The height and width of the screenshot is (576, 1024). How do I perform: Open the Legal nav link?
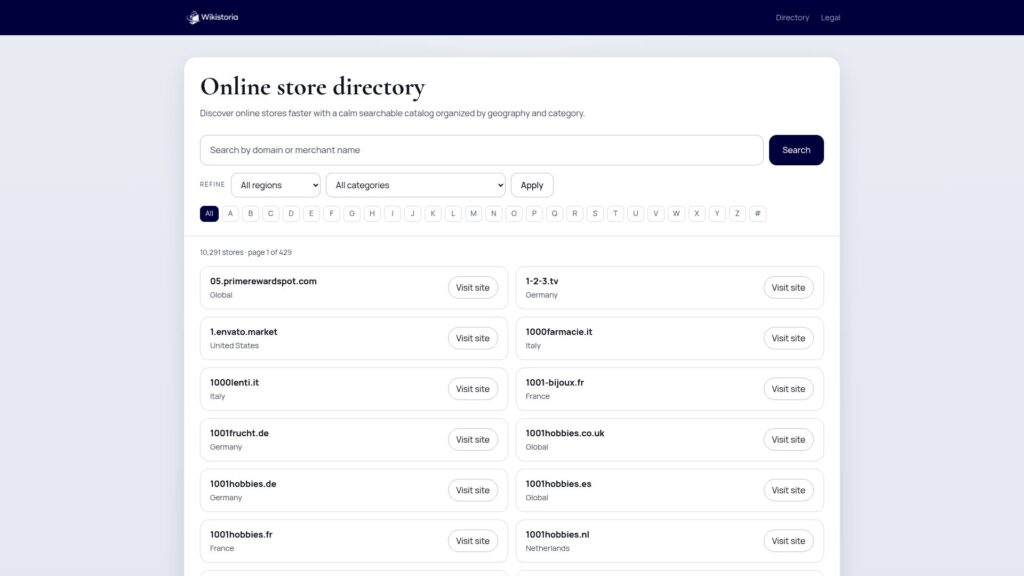(x=830, y=18)
